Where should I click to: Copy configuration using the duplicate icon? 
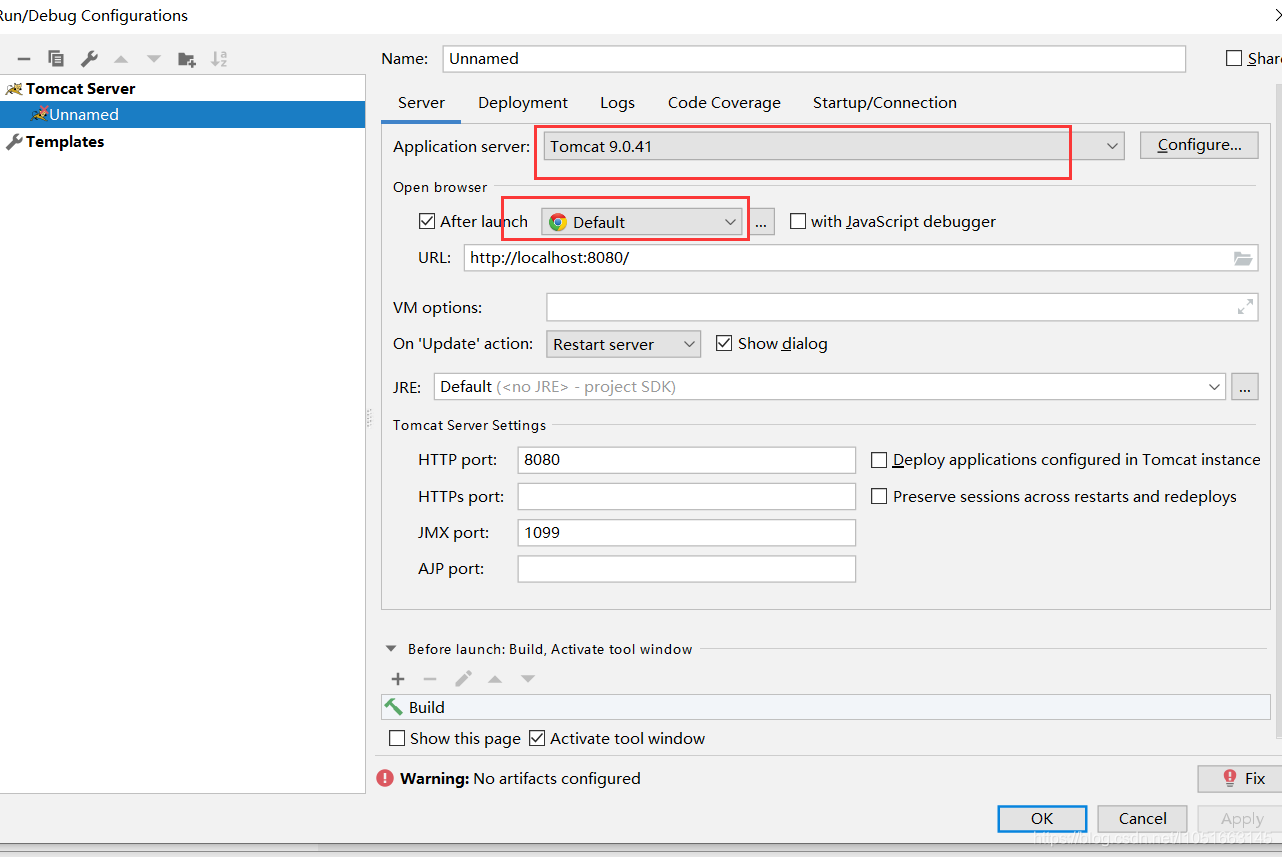point(56,59)
